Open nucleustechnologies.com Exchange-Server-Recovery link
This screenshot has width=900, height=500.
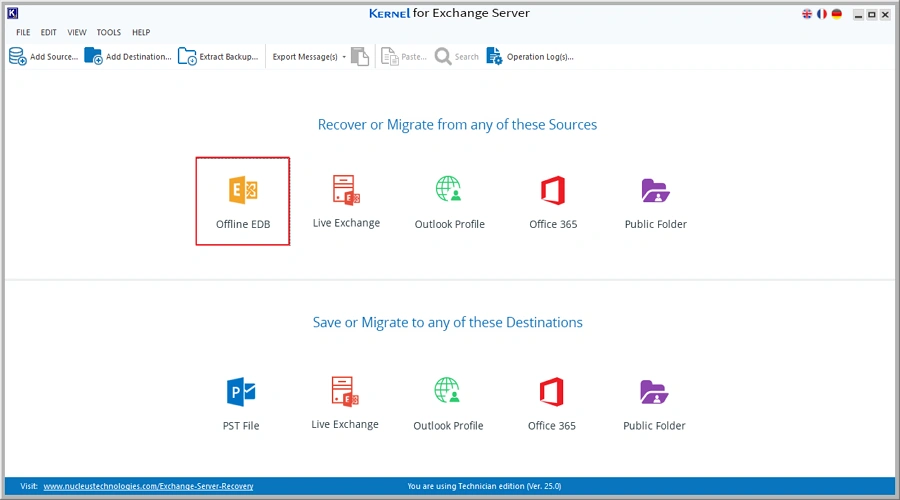click(148, 486)
